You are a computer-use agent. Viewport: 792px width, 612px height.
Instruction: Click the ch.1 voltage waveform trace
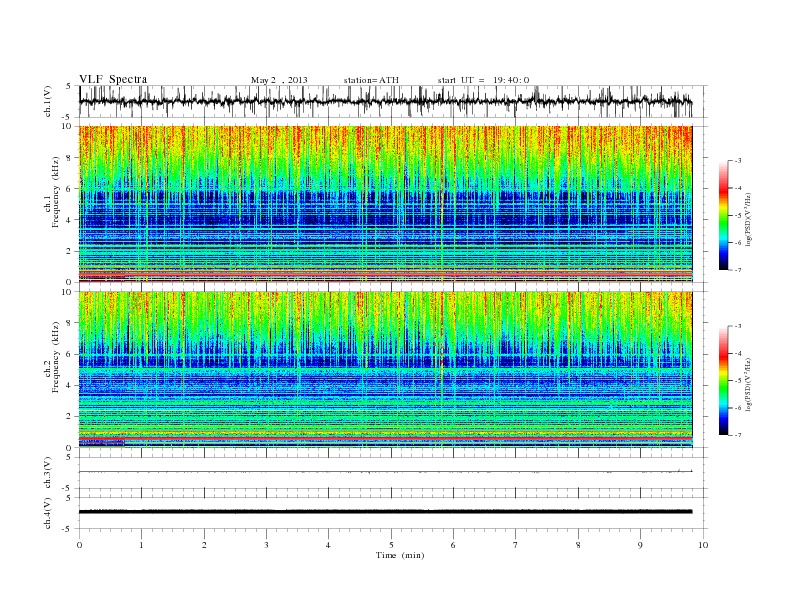[x=385, y=101]
